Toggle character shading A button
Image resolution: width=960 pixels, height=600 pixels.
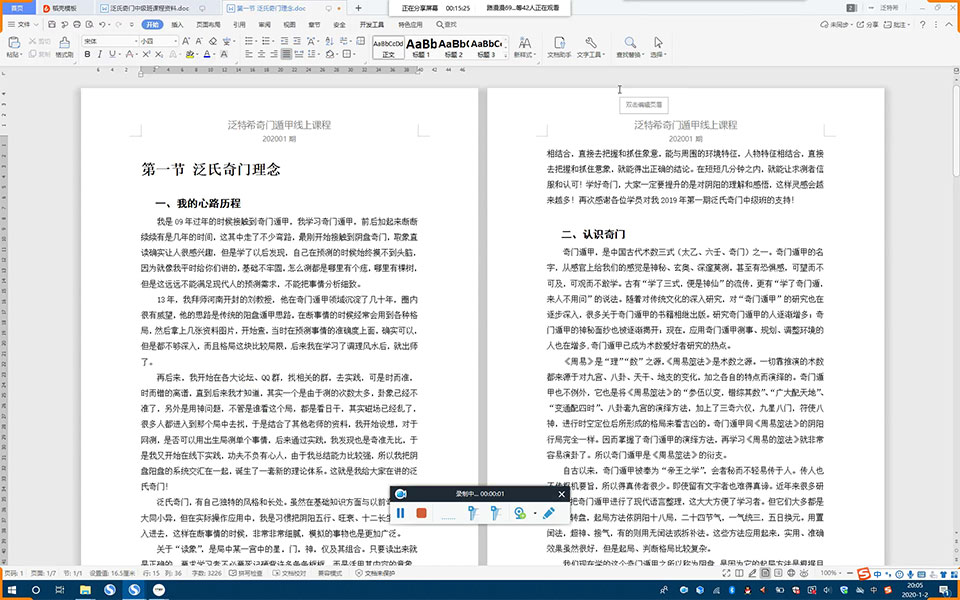click(224, 54)
